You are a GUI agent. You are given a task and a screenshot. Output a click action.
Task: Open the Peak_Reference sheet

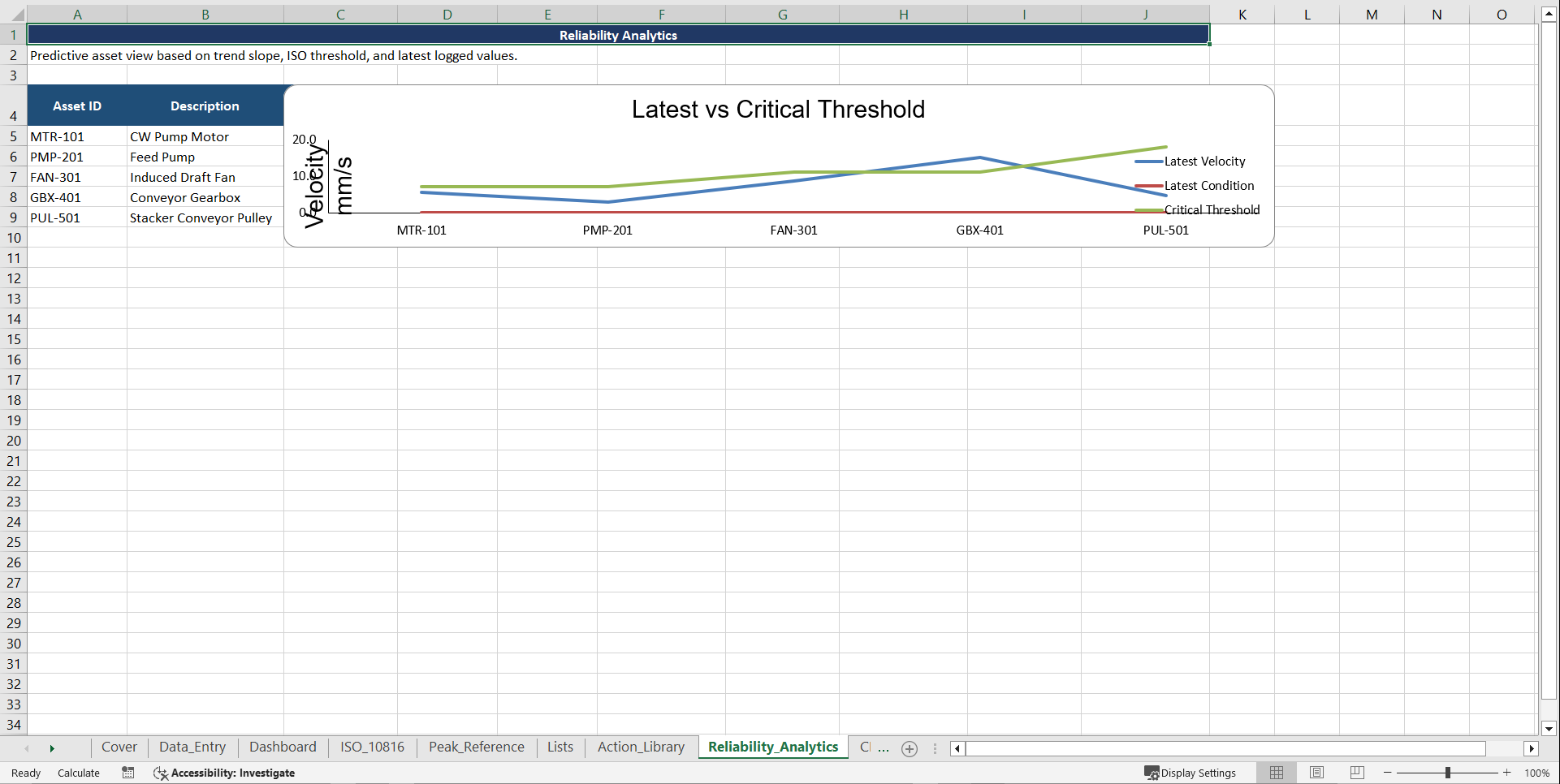tap(476, 747)
